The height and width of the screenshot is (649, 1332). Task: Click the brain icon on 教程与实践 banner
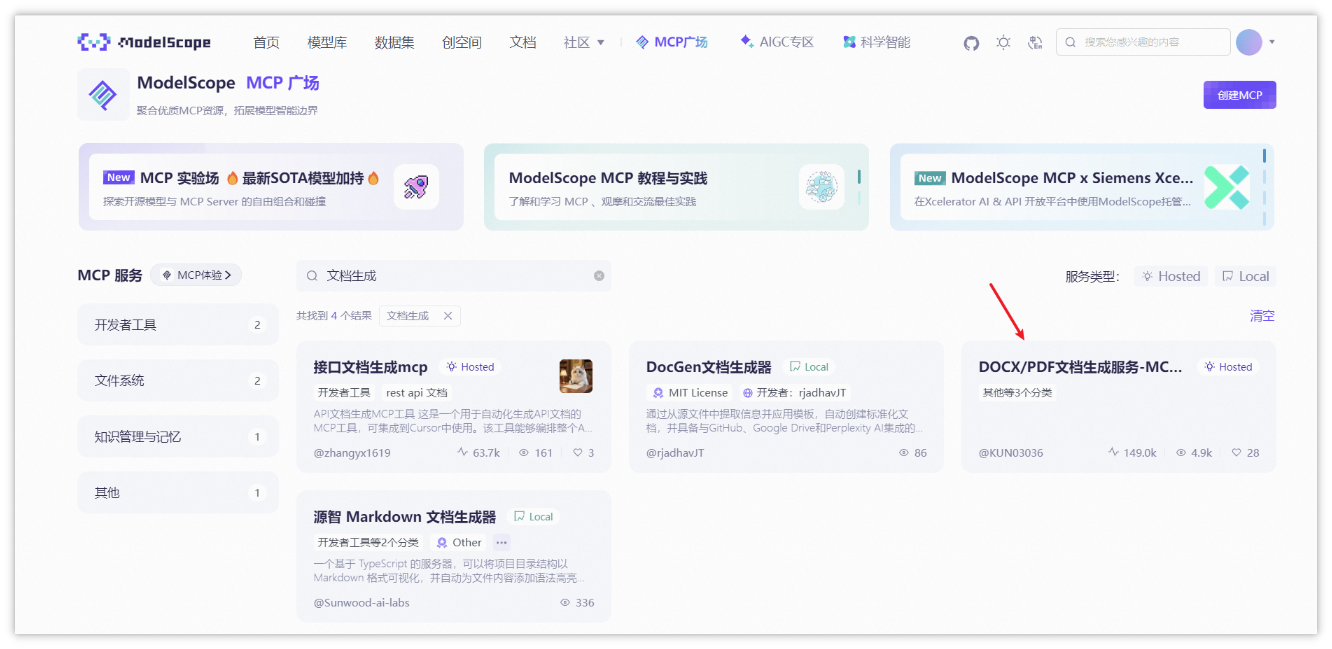(x=821, y=187)
